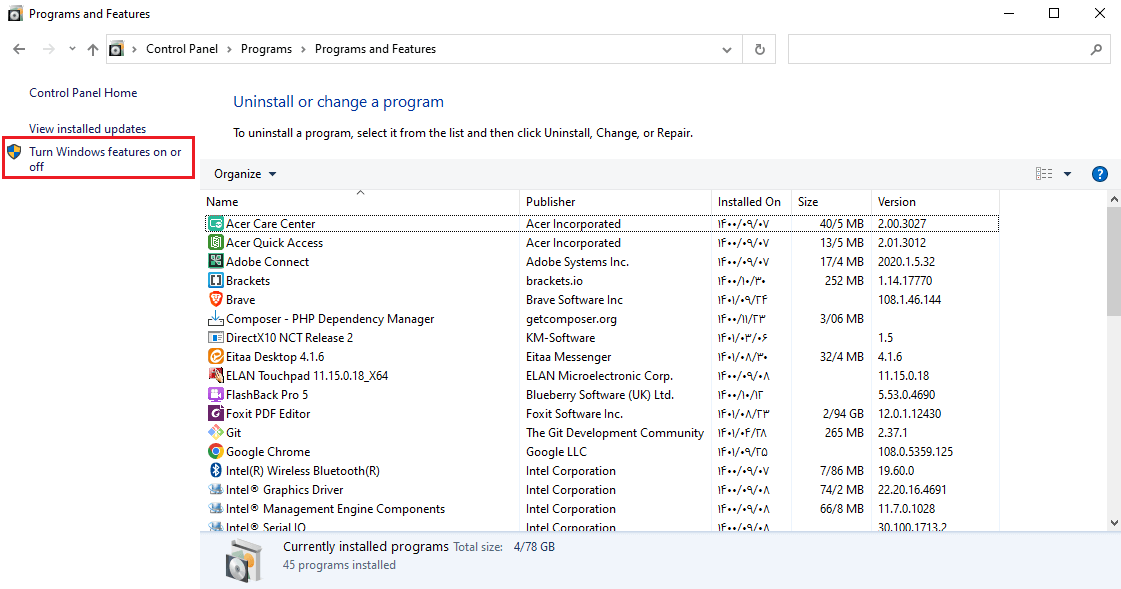Change the view layout button
The image size is (1121, 589).
pyautogui.click(x=1044, y=174)
